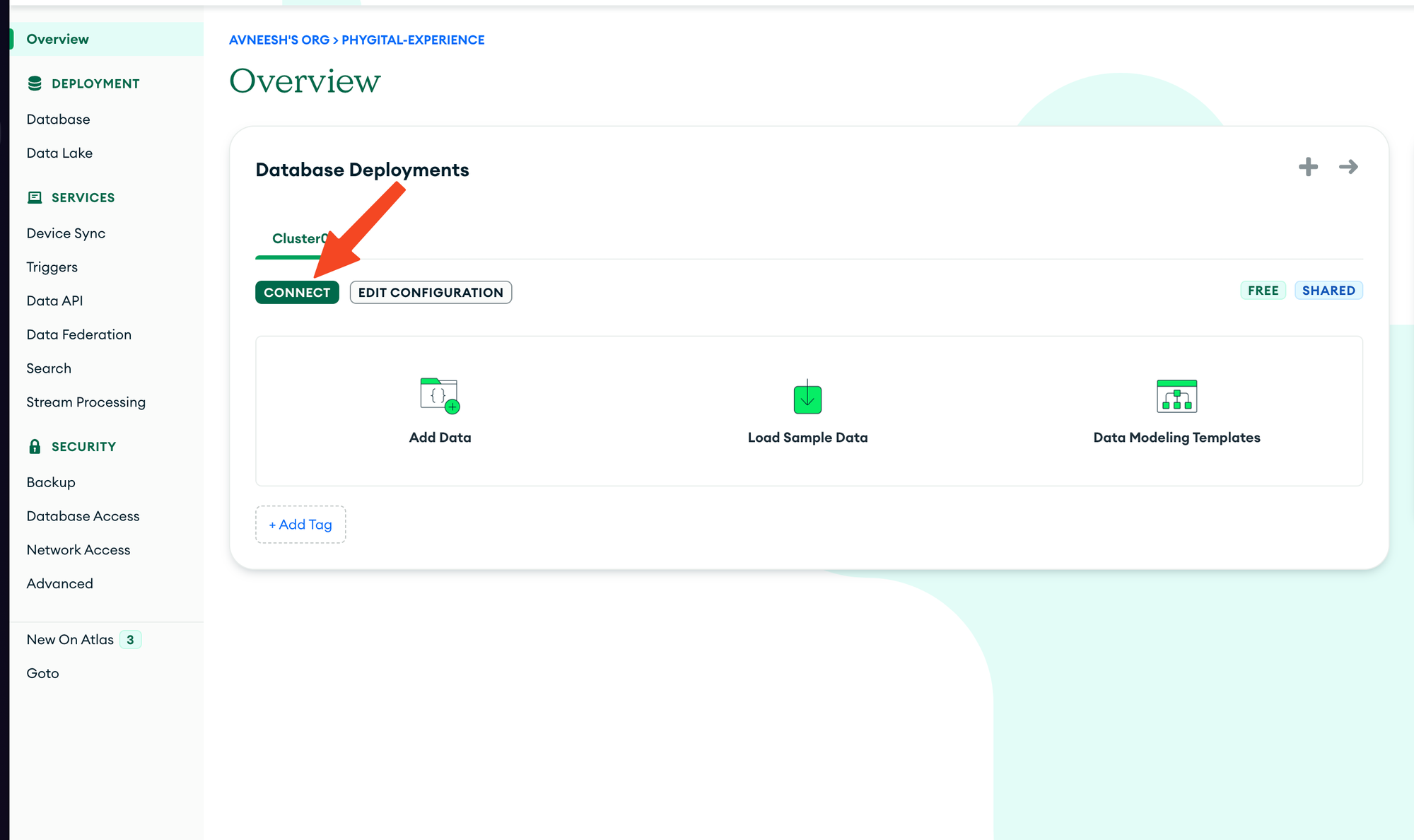
Task: Click the Data Modeling Templates diagram icon
Action: (x=1176, y=396)
